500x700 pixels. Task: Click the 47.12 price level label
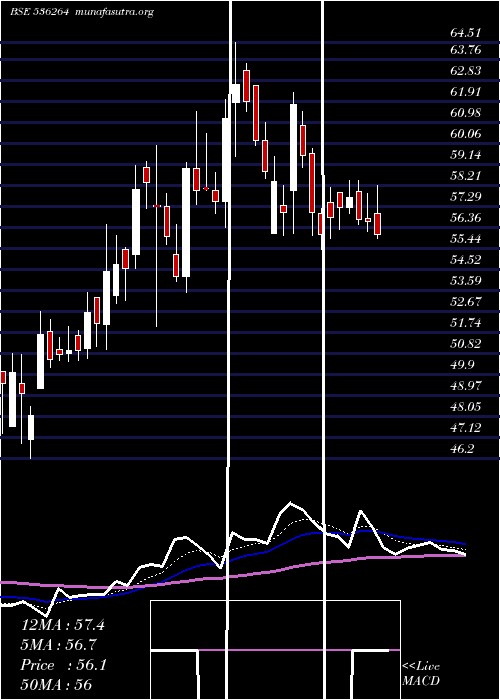(466, 427)
